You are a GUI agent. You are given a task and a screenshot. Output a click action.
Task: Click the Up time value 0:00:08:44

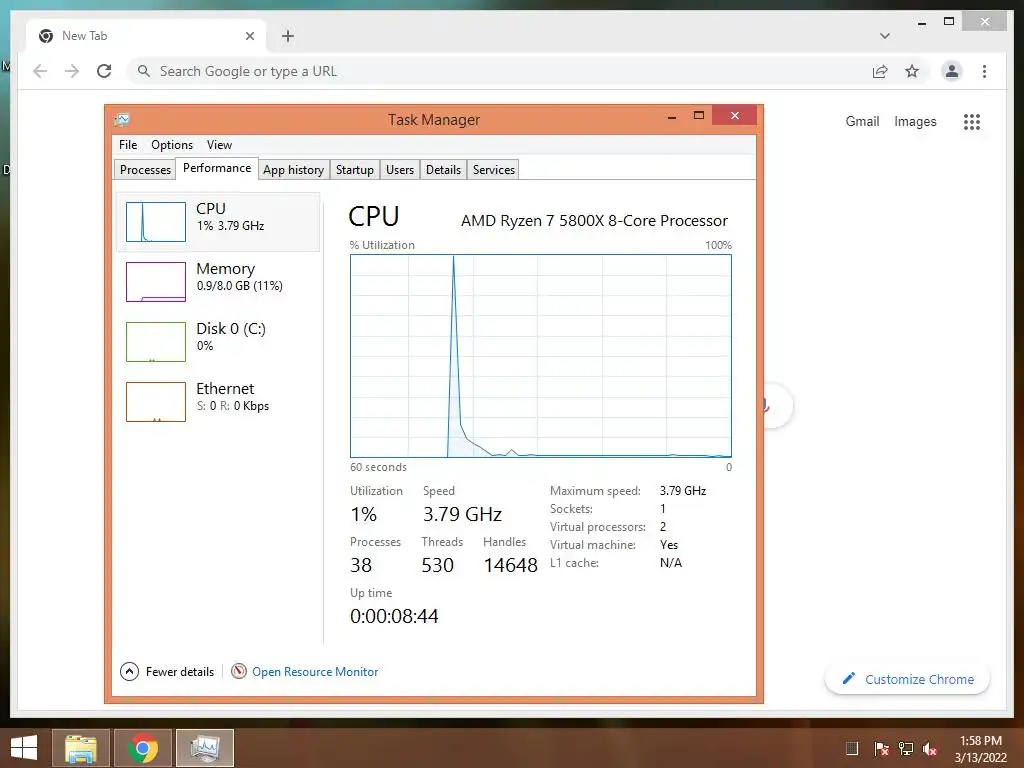394,616
